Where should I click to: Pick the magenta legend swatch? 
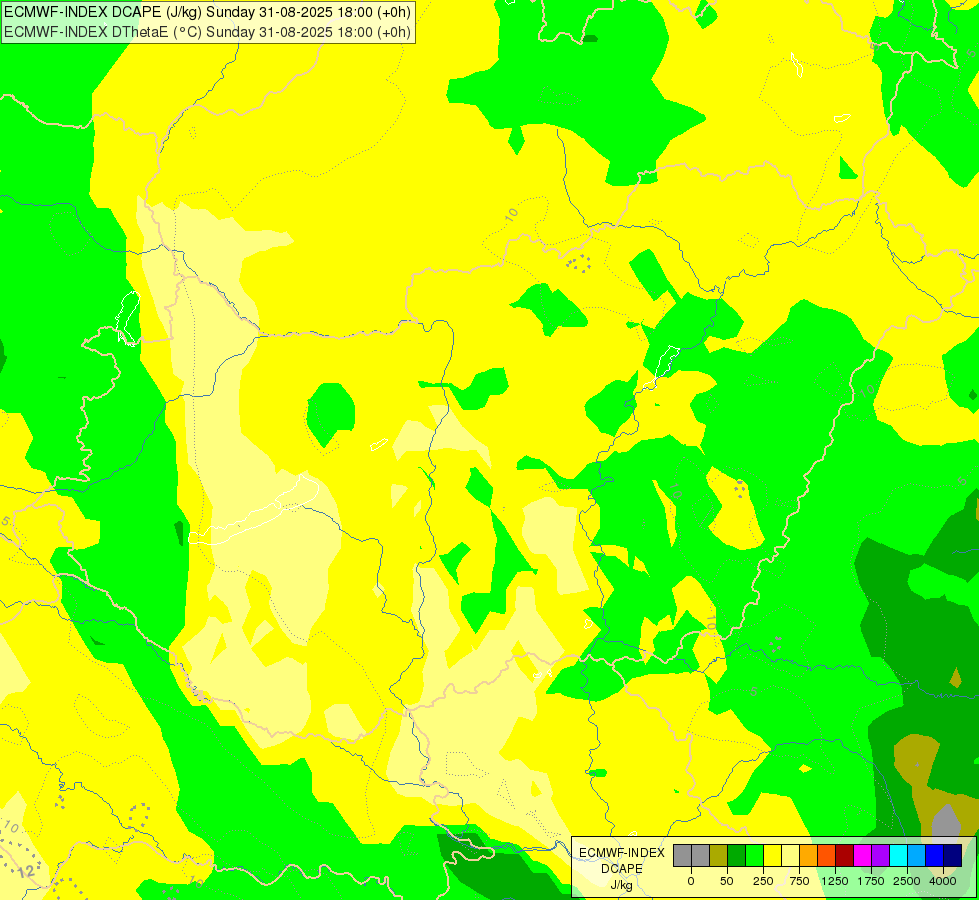863,856
